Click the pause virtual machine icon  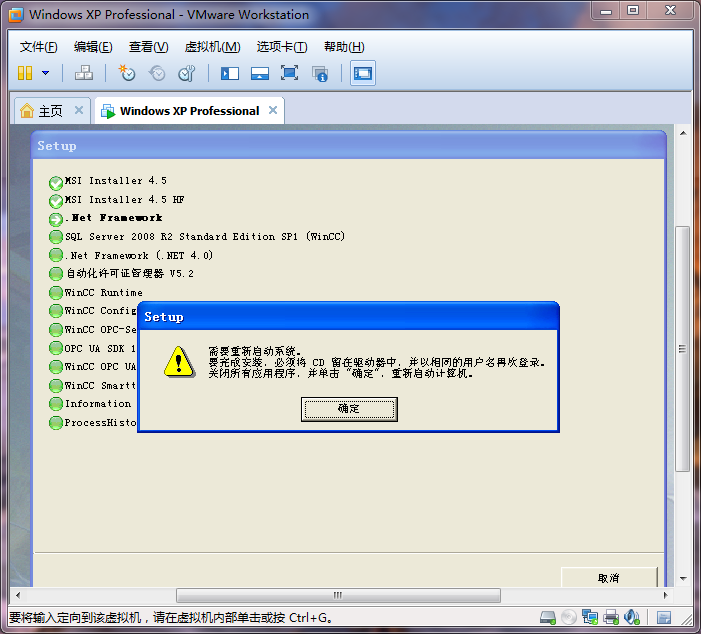(x=25, y=73)
